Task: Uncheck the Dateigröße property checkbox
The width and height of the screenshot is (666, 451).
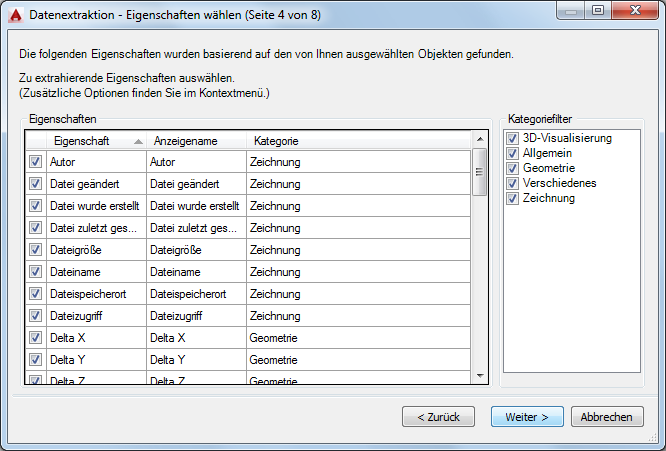Action: (36, 250)
